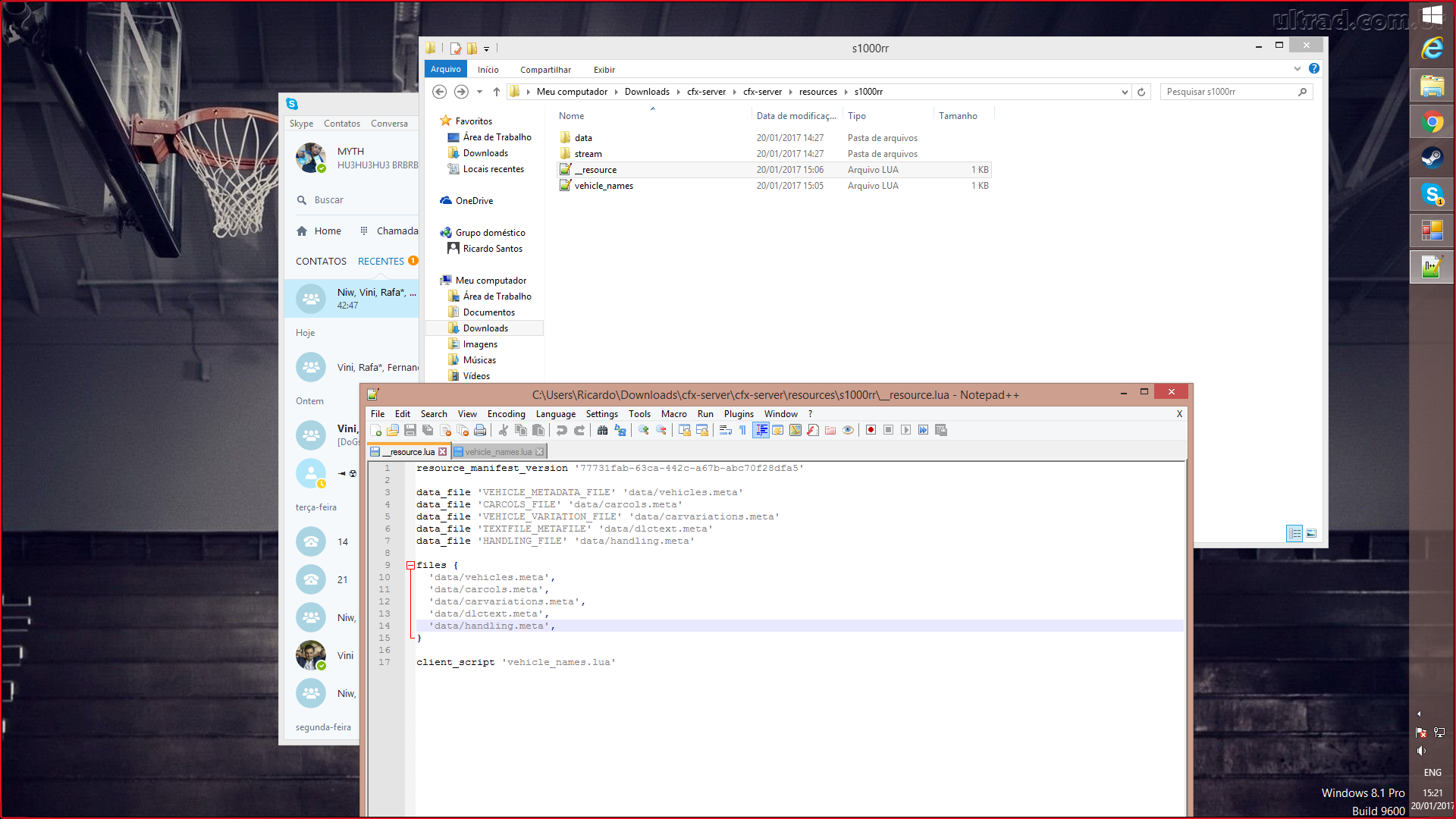Click RECENTES in the Skype contacts list
Screen dimensions: 1456x819
(381, 261)
